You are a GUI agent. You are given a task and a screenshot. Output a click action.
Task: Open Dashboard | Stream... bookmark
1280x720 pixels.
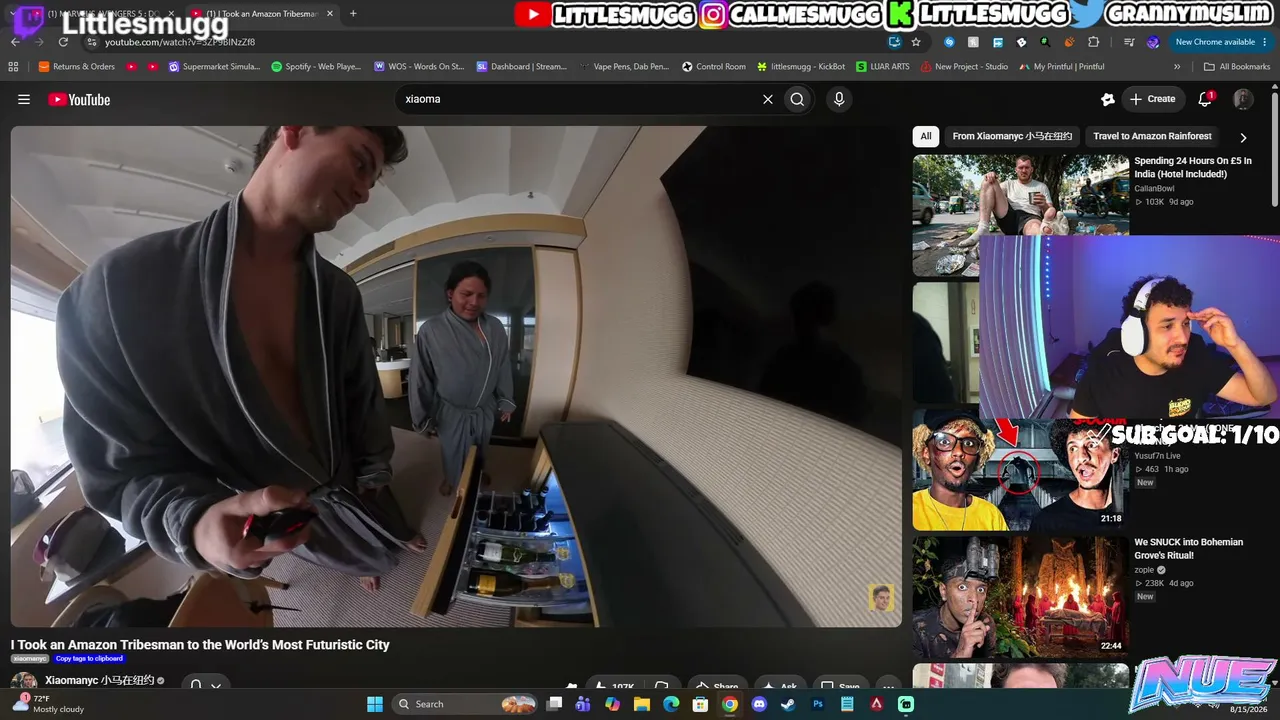[x=521, y=67]
